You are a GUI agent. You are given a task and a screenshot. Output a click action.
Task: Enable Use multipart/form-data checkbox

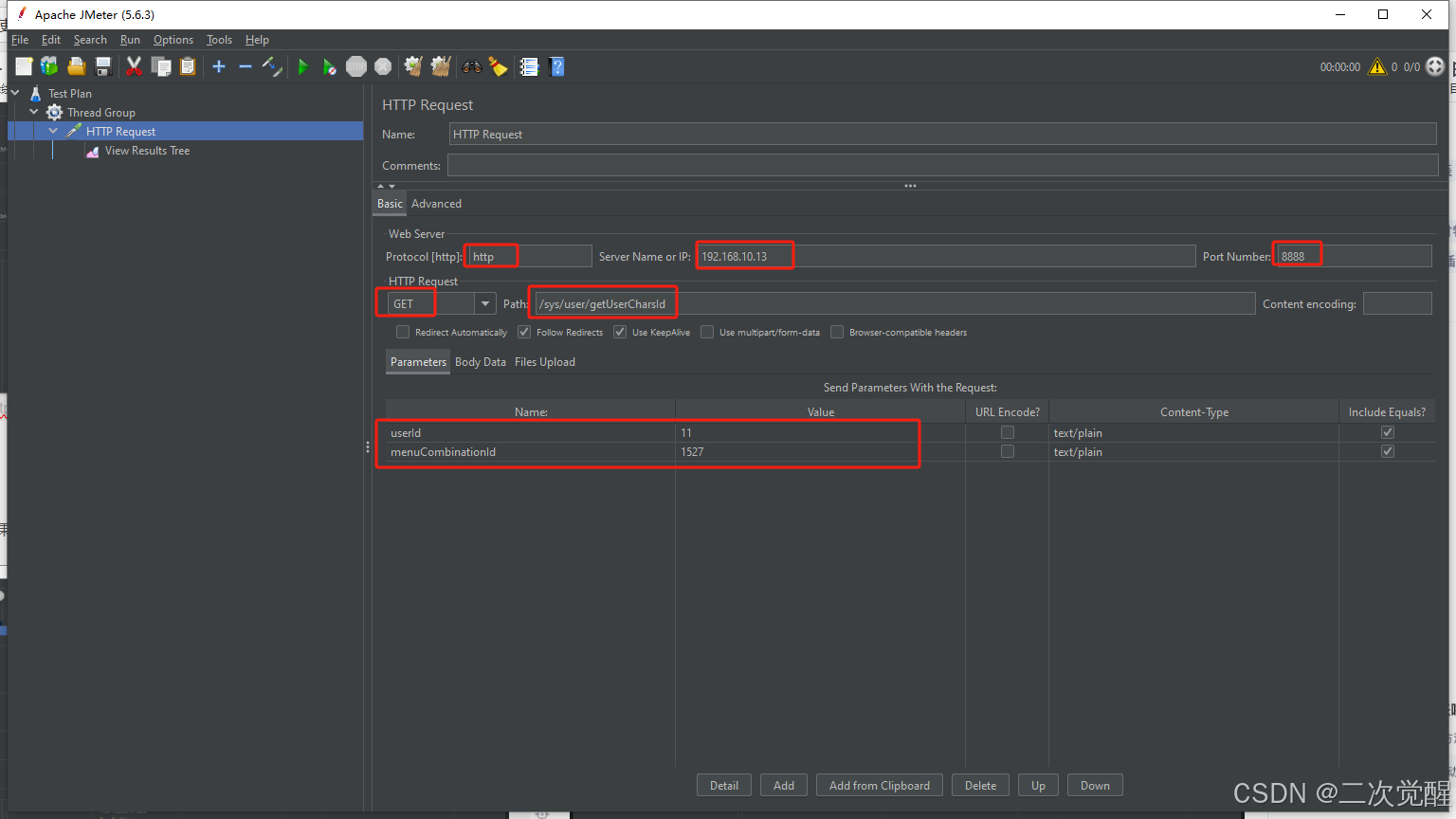coord(707,332)
